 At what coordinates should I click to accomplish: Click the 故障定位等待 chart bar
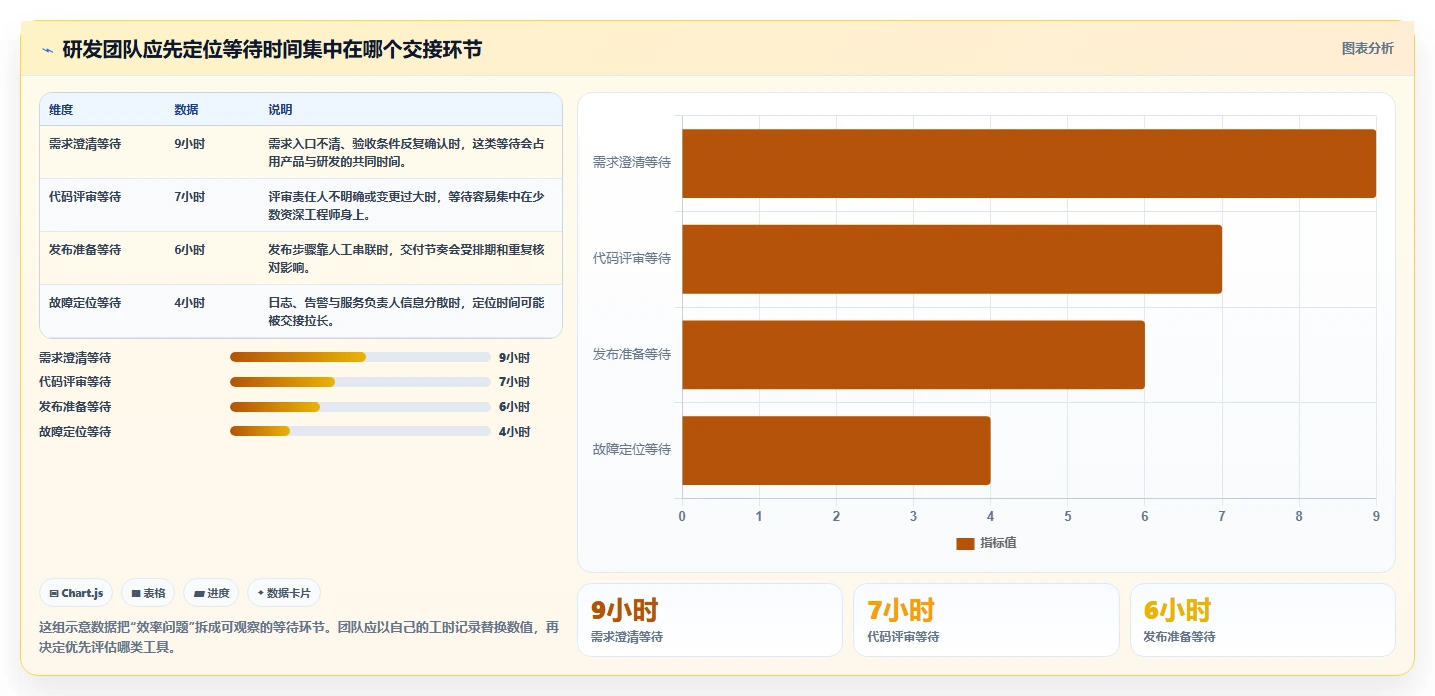(x=836, y=450)
